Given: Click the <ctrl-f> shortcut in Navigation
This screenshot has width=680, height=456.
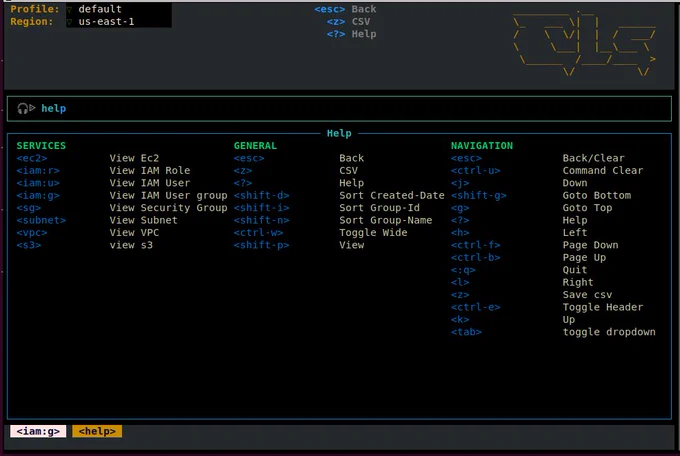Looking at the screenshot, I should pos(476,245).
